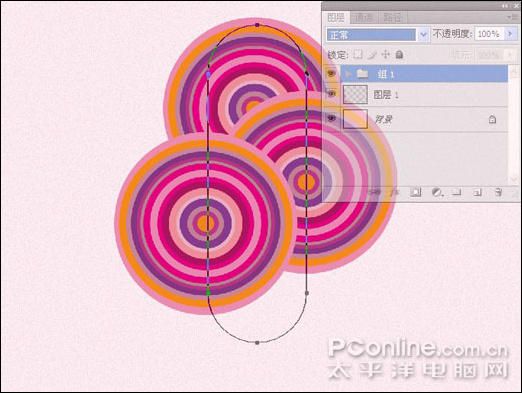Click path anchor at lower right side

pos(307,293)
